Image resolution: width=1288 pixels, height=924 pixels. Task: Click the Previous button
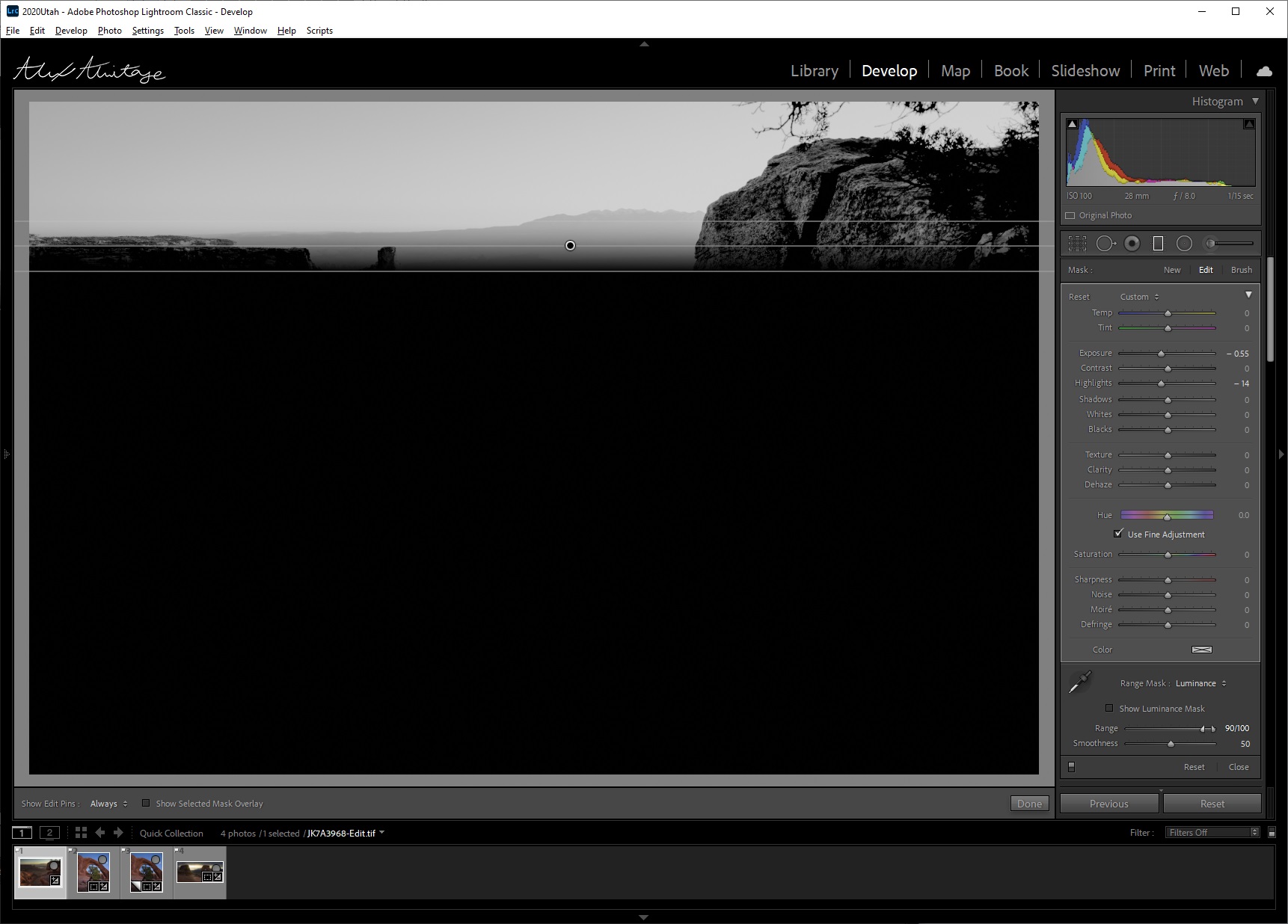click(x=1108, y=804)
